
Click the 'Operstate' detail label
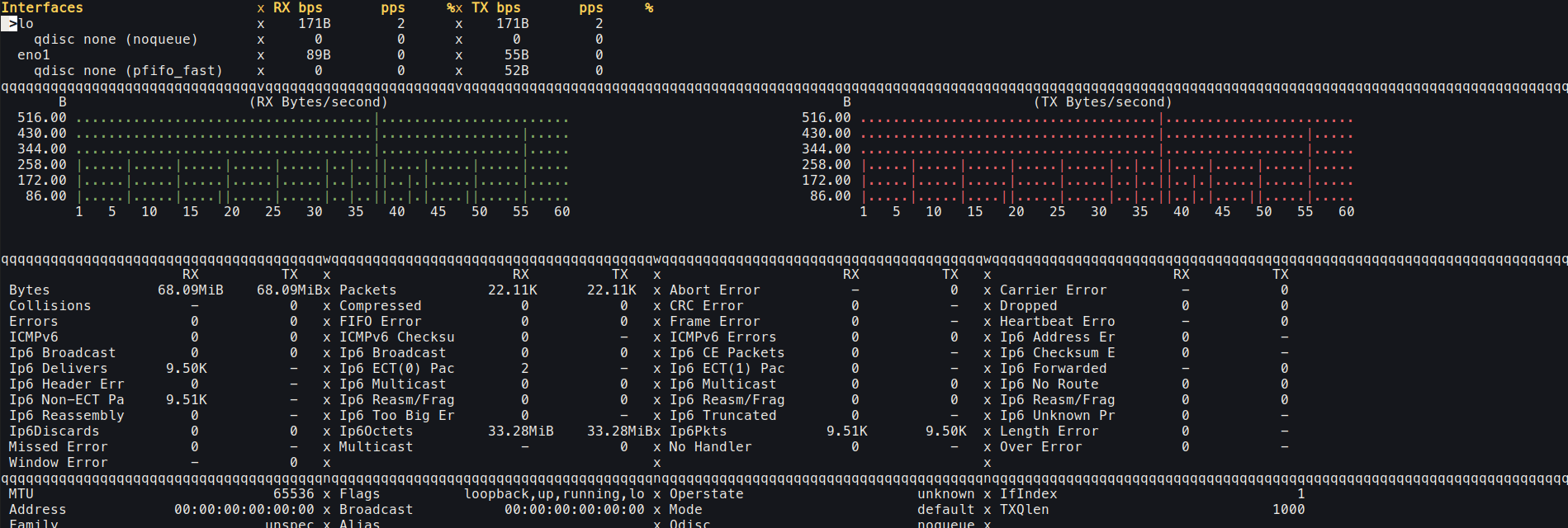click(x=707, y=494)
